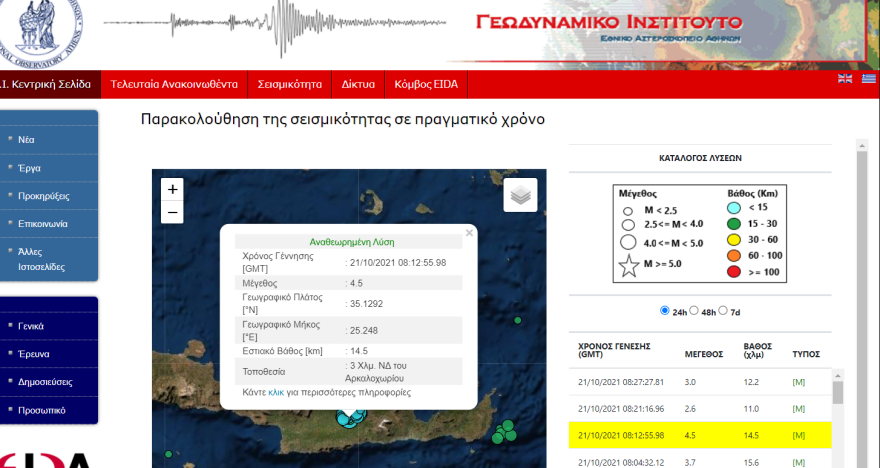Viewport: 880px width, 468px height.
Task: Click the ΜΕΓΕΘΟΣ column header
Action: click(x=704, y=354)
